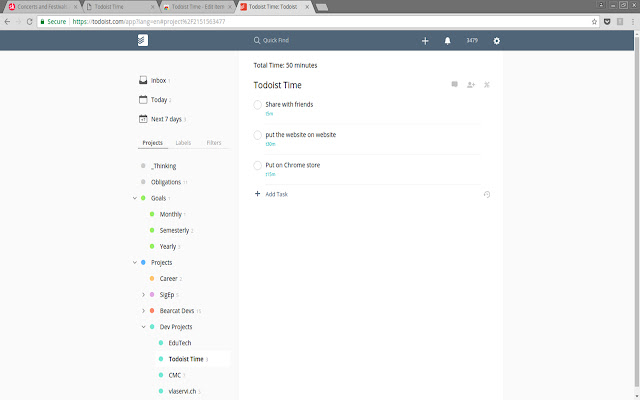Complete the Share with friends task

pos(258,105)
